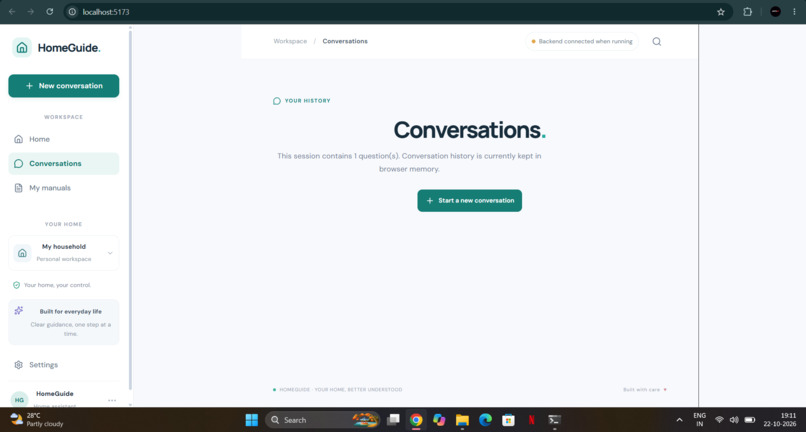Viewport: 806px width, 432px height.
Task: Go to Workspace breadcrumb link
Action: coord(290,41)
